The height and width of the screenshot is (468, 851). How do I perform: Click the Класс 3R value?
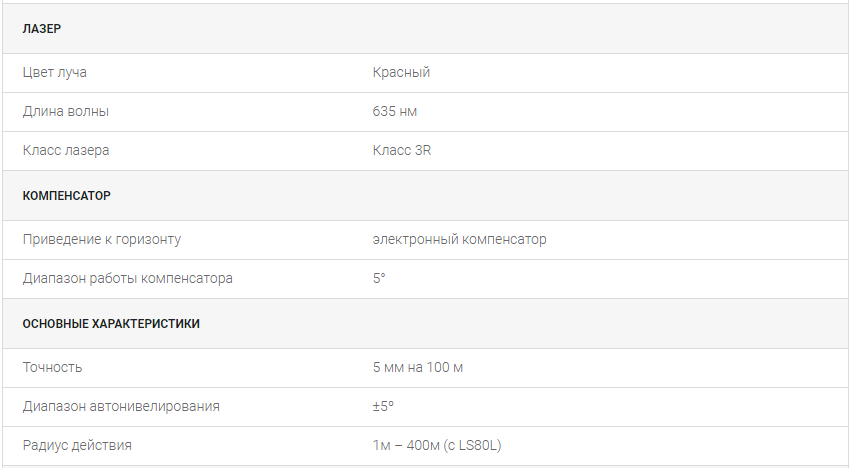click(402, 150)
